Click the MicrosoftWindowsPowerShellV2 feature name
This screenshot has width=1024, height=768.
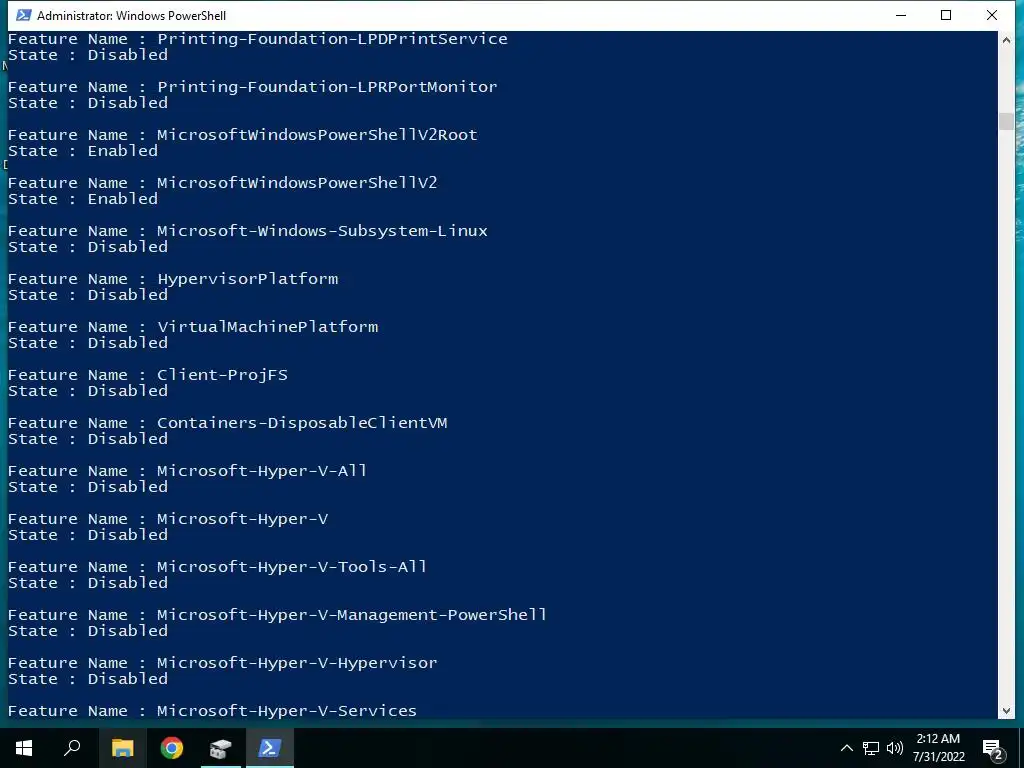click(x=297, y=183)
